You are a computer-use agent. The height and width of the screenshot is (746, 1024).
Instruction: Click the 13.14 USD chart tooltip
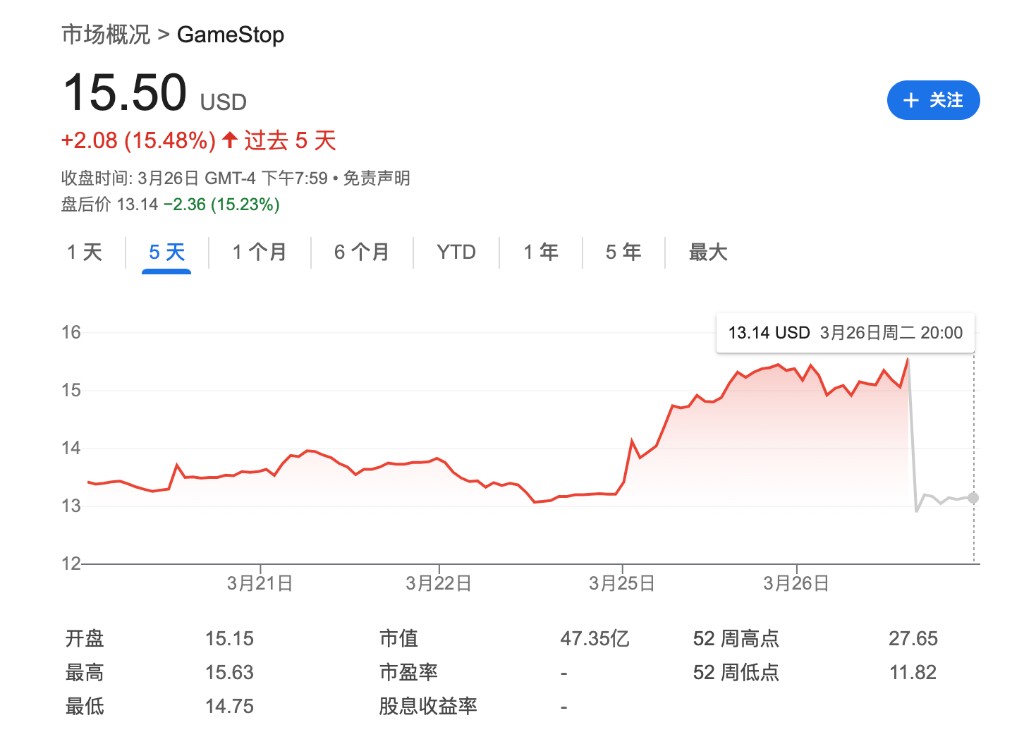[845, 333]
